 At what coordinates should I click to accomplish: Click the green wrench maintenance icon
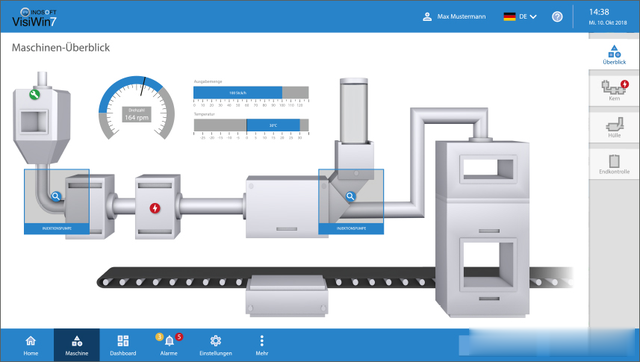point(34,94)
